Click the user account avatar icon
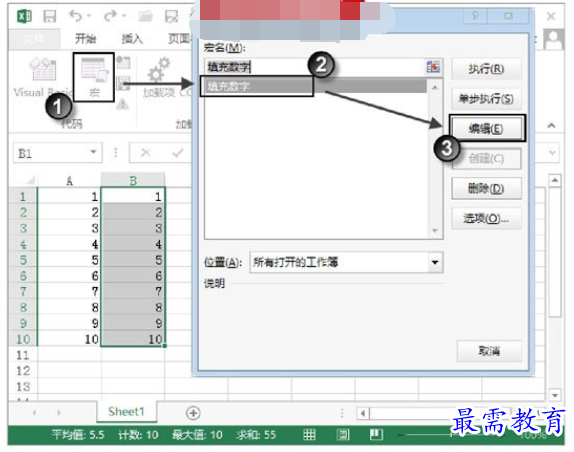 point(554,39)
